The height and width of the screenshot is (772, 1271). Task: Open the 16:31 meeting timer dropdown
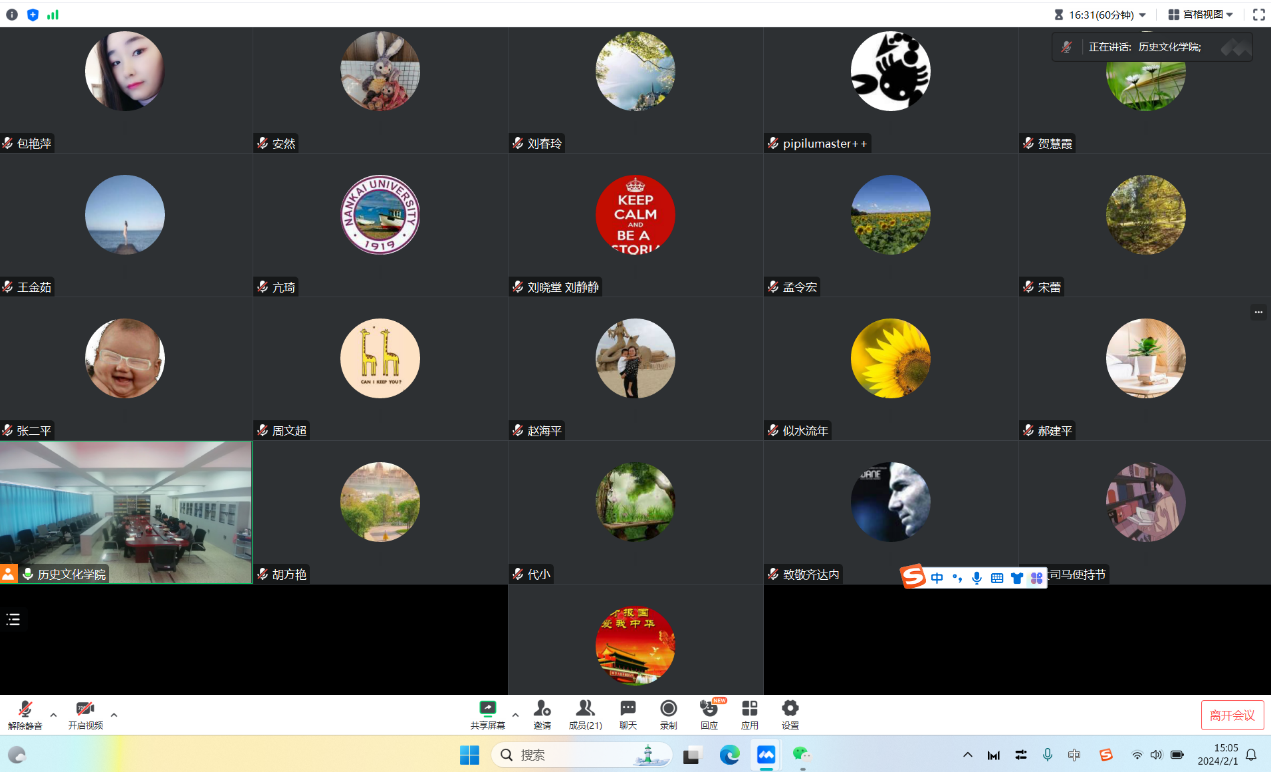coord(1100,15)
